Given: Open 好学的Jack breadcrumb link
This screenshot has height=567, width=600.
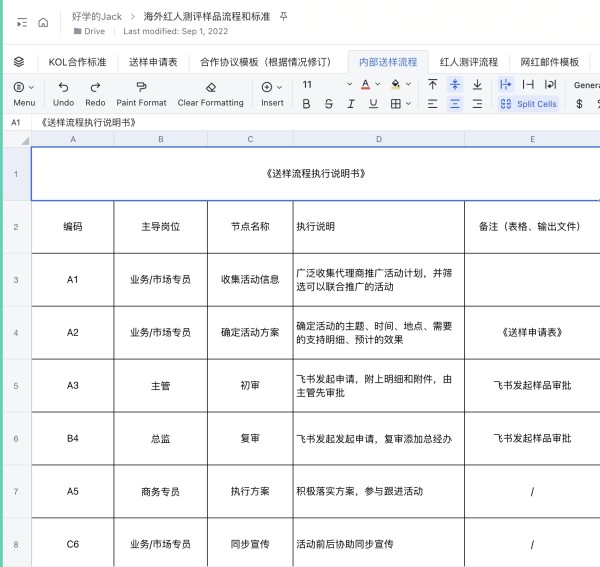Looking at the screenshot, I should 96,16.
